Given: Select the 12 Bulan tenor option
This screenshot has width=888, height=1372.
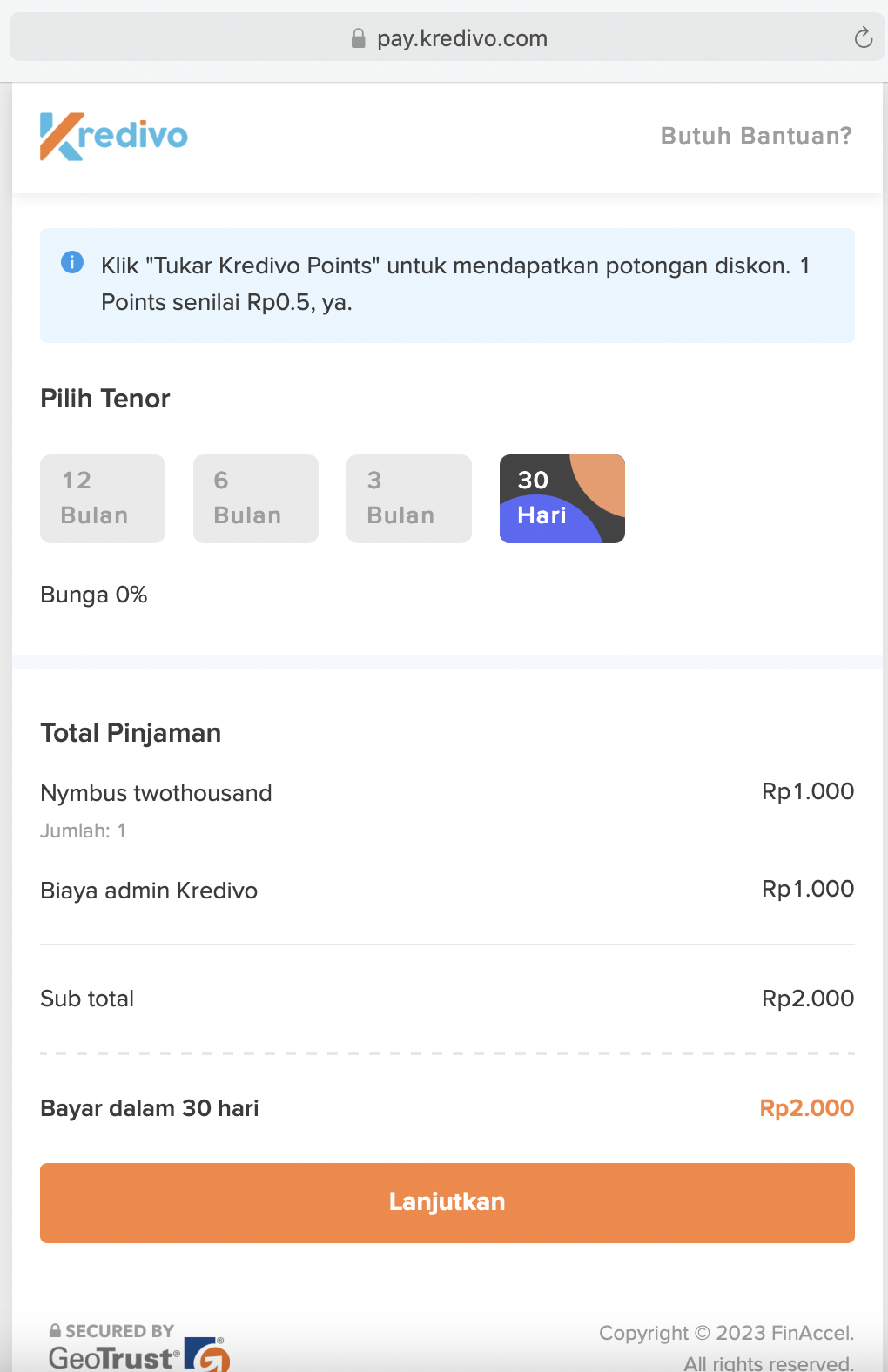Looking at the screenshot, I should [x=103, y=499].
